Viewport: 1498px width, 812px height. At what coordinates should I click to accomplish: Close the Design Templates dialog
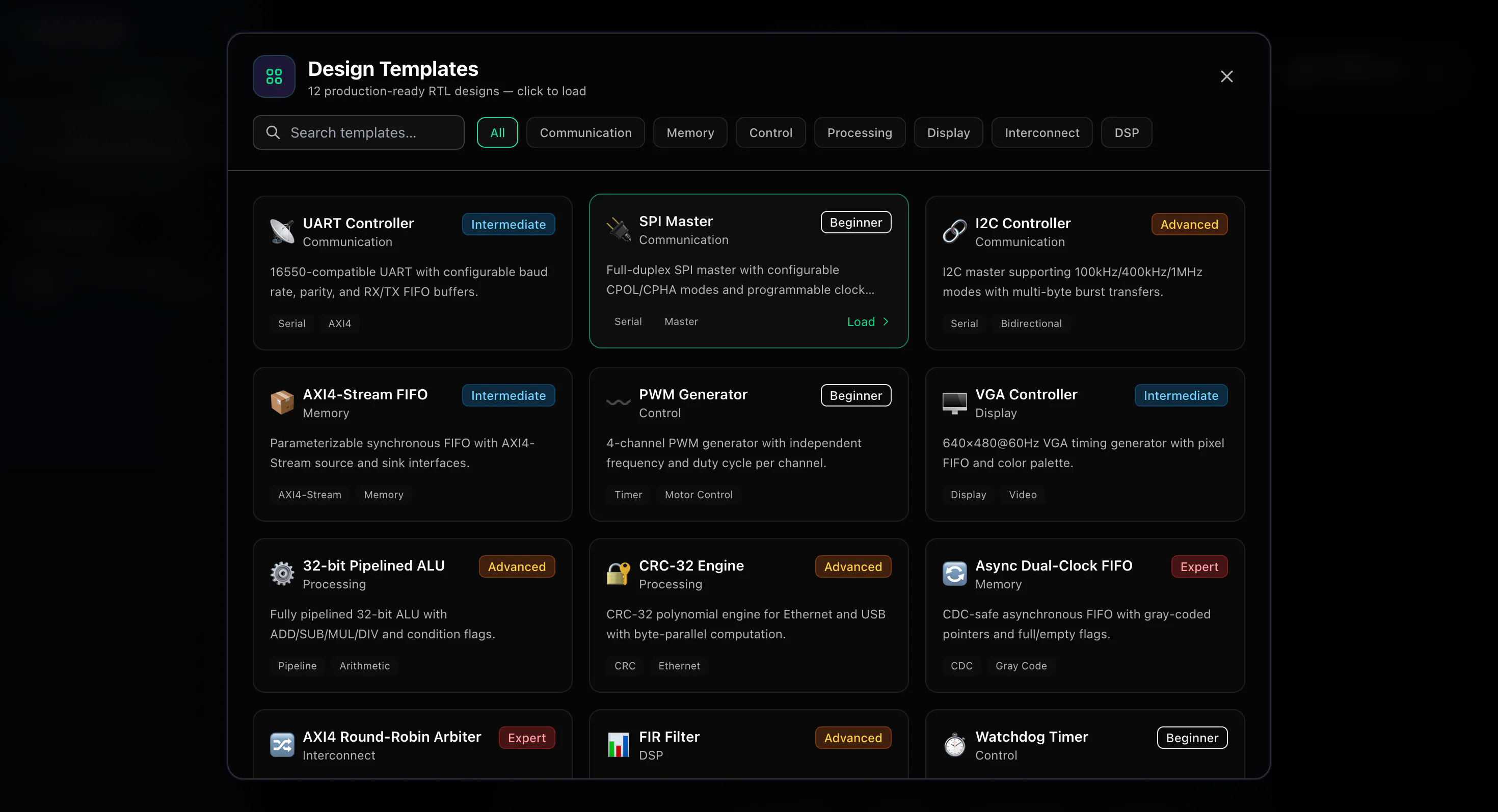[x=1226, y=77]
